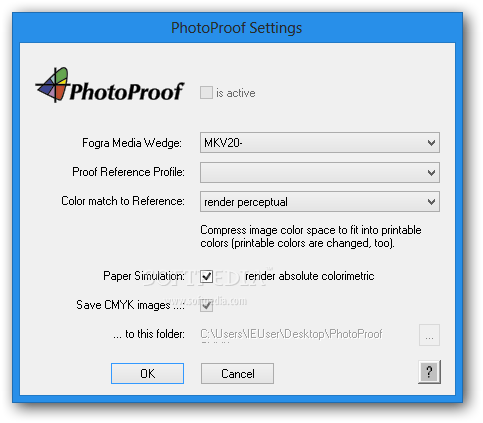
Task: Open Proof Reference Profile dropdown
Action: tap(320, 172)
